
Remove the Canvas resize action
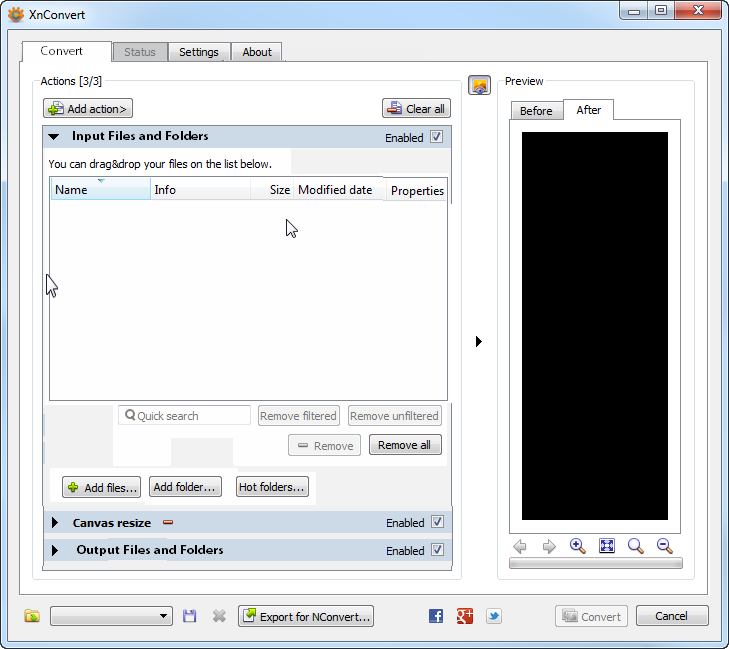pos(168,523)
